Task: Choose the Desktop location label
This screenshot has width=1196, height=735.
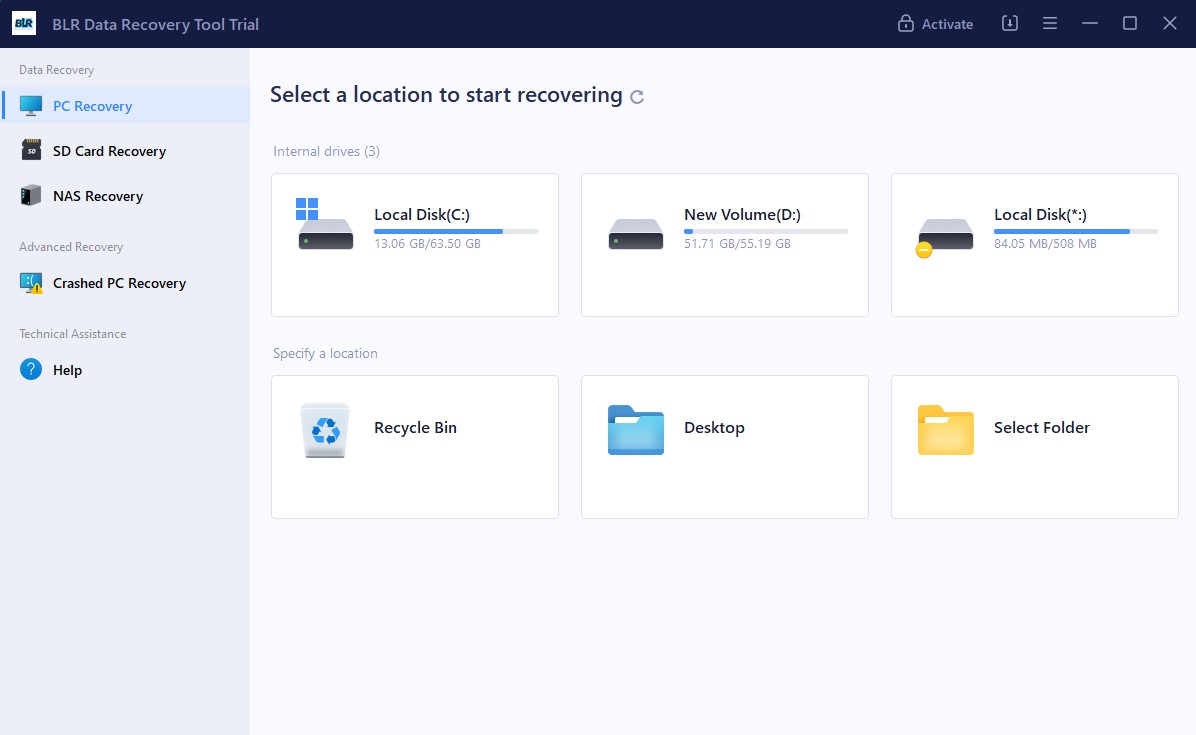Action: (x=714, y=427)
